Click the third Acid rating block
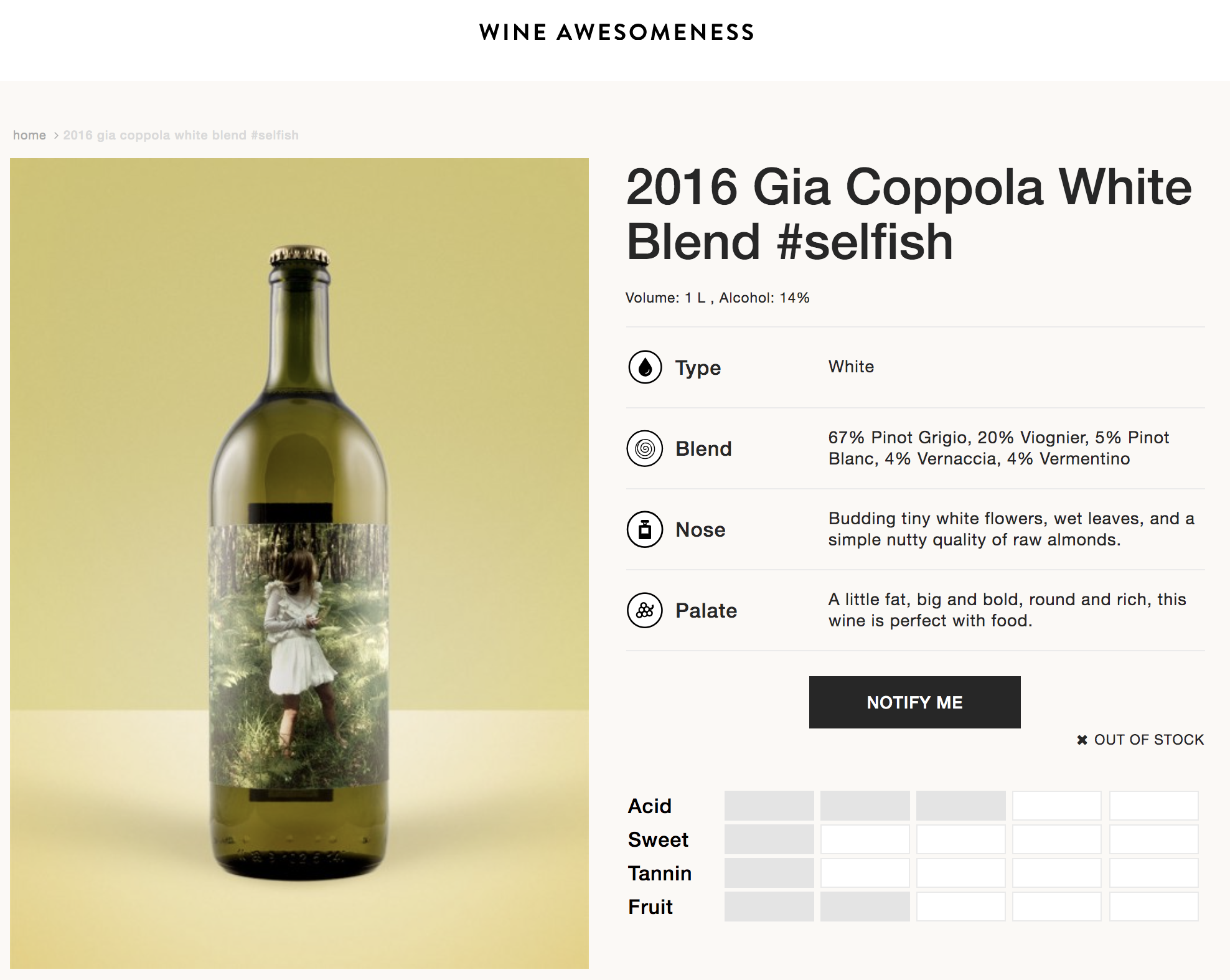 pyautogui.click(x=960, y=806)
